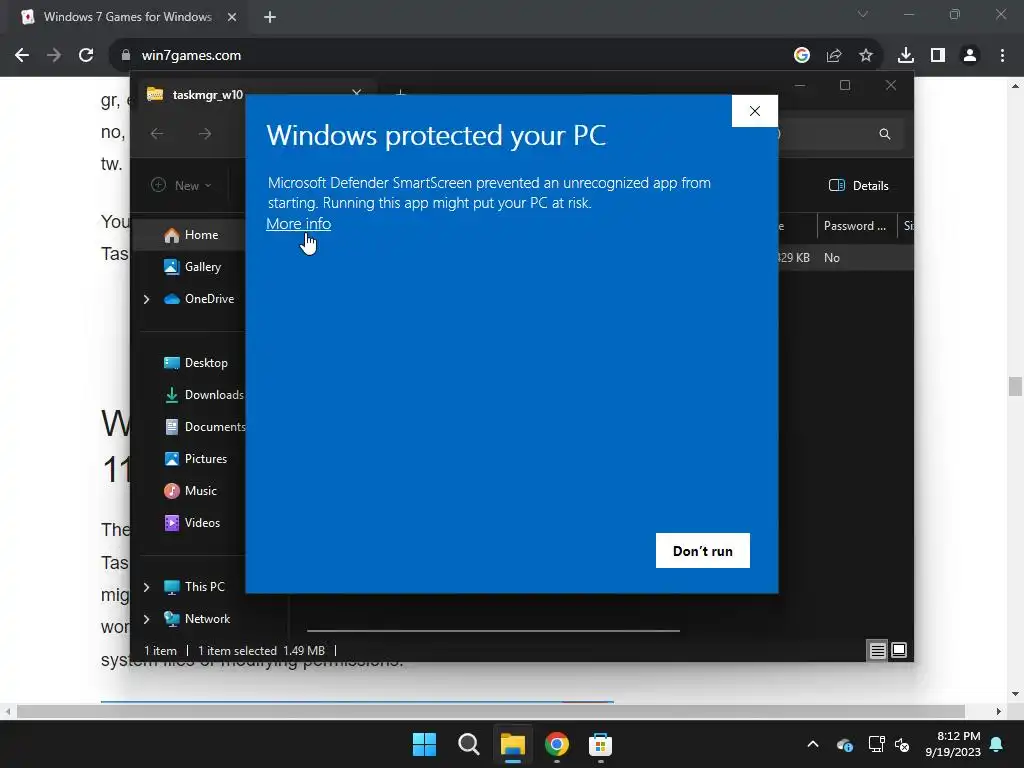Select the Windows 7 Games for Windows tab
This screenshot has height=768, width=1024.
tap(128, 17)
